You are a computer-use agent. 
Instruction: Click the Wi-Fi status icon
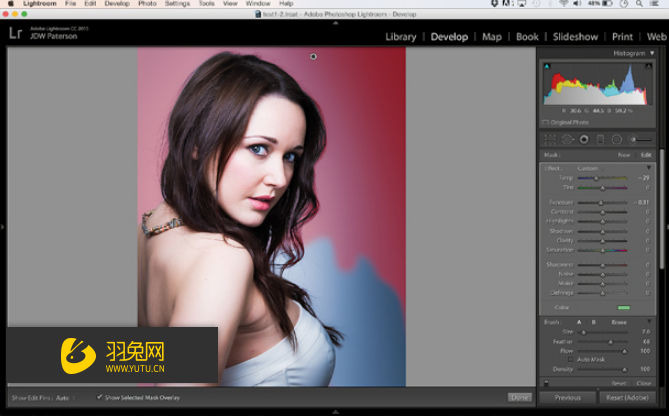tap(563, 3)
